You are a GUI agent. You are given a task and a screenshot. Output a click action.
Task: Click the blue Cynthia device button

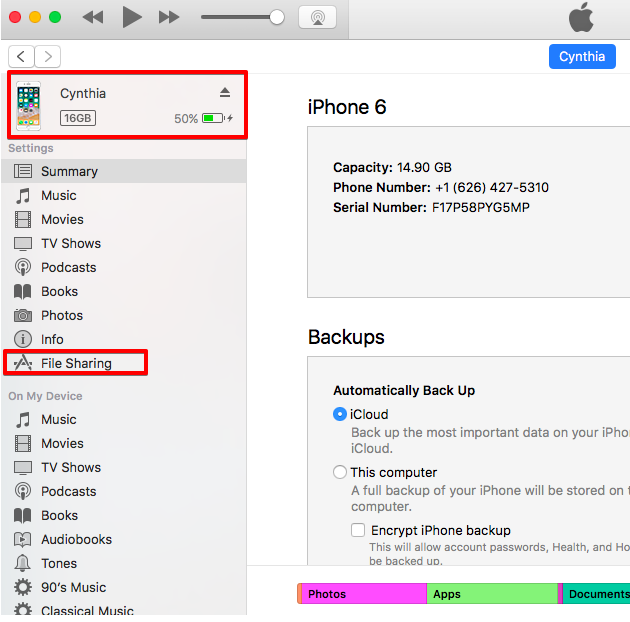pos(582,57)
